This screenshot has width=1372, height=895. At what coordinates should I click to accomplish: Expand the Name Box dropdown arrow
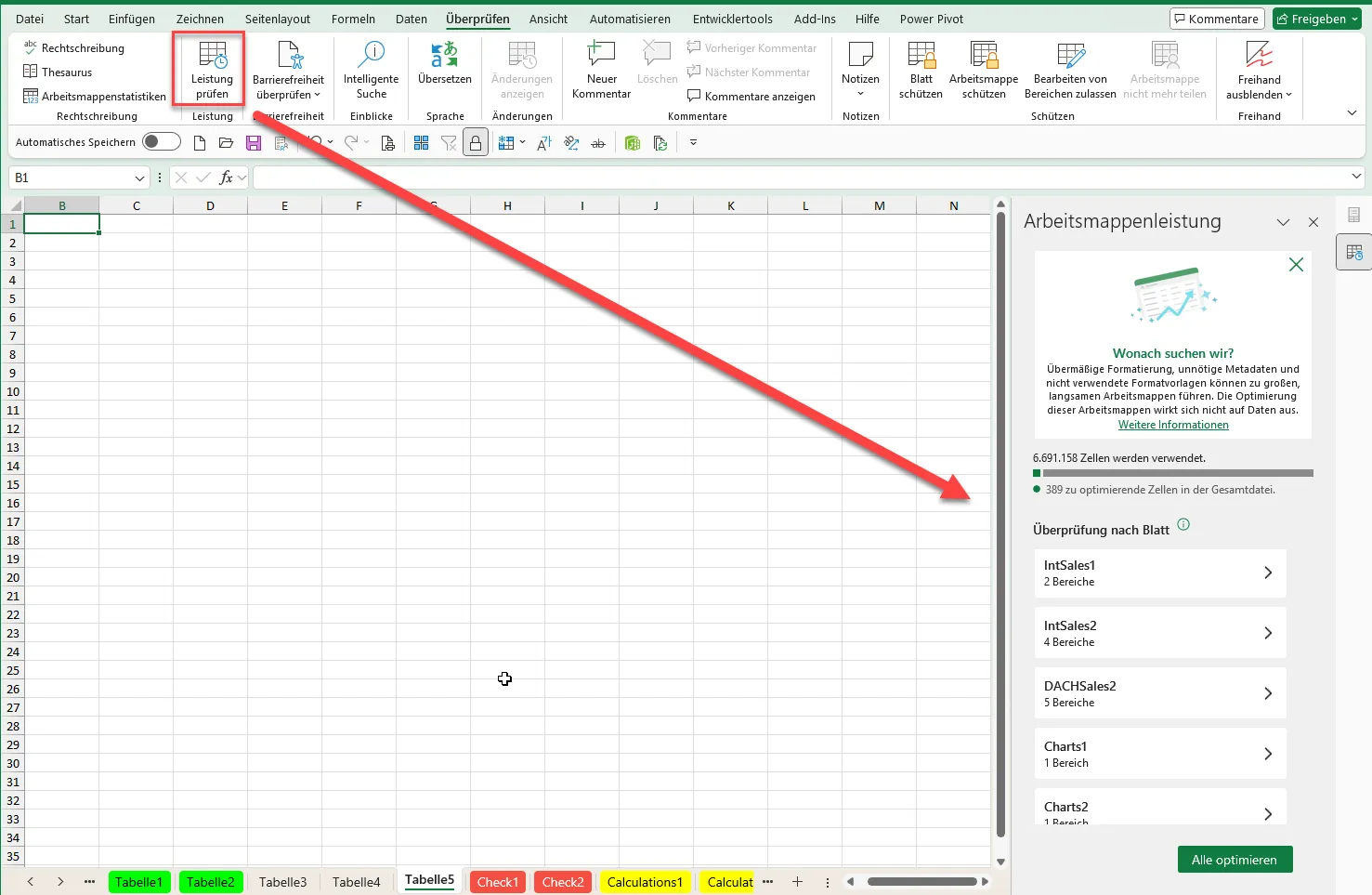140,178
